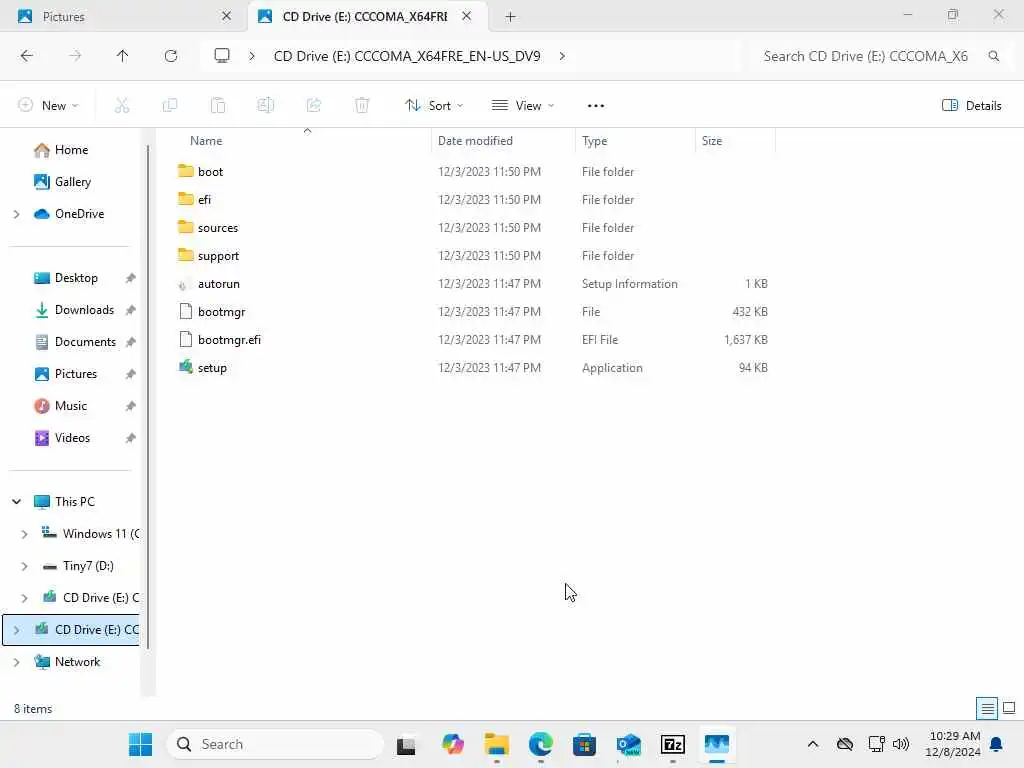Open Documents quick access folder

click(75, 342)
